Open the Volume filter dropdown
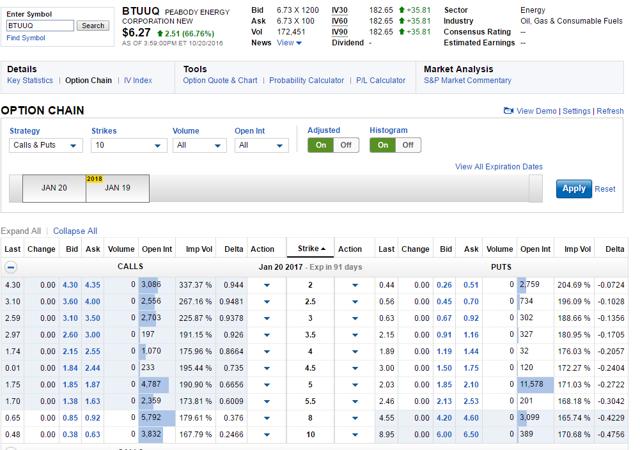Screen dimensions: 640x450 199,145
